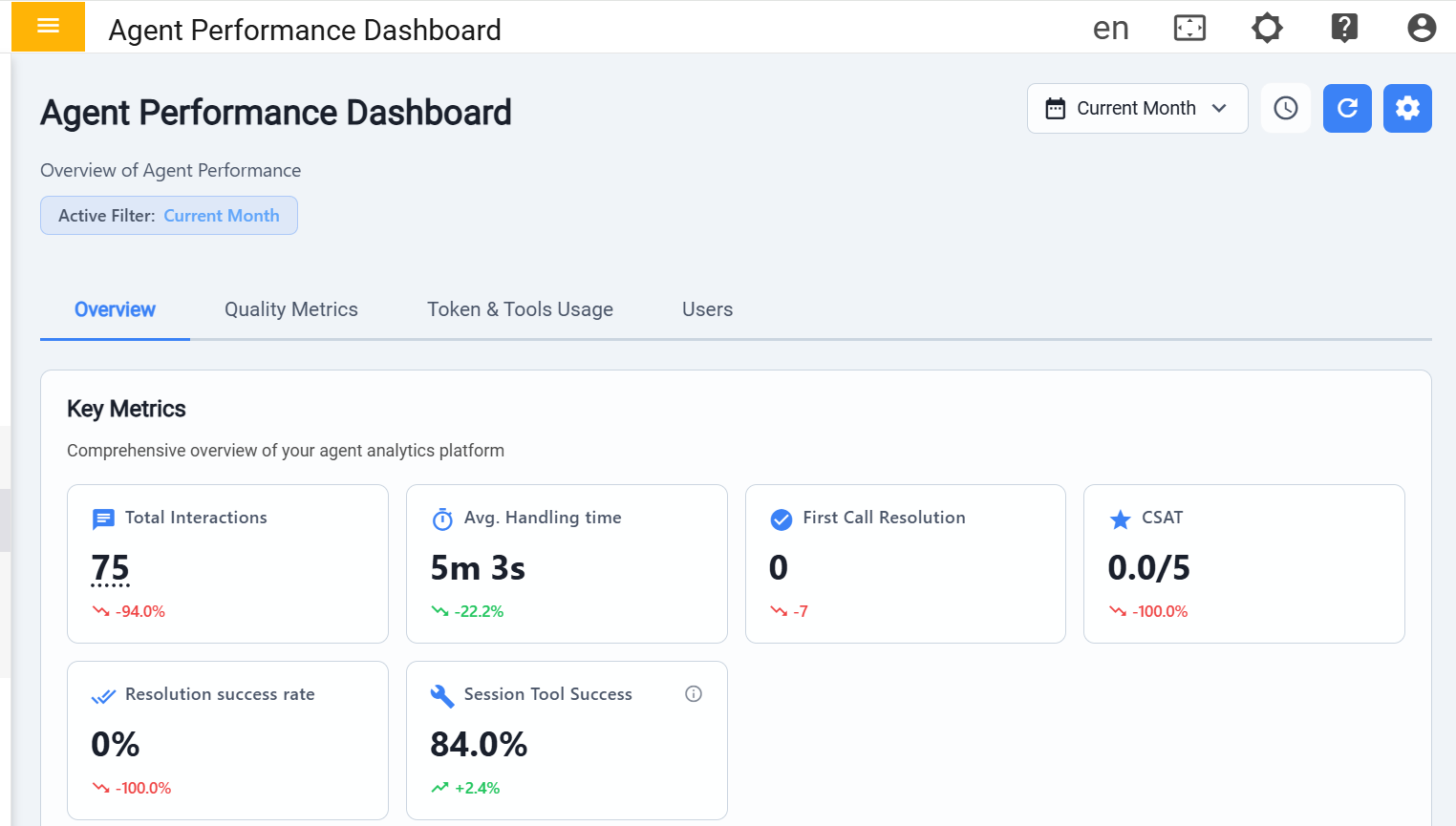Click the Avg. Handling time stopwatch icon
The height and width of the screenshot is (826, 1456).
pyautogui.click(x=442, y=519)
